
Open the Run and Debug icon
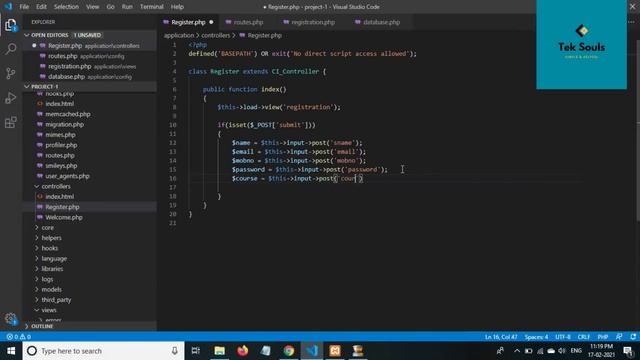[11, 98]
